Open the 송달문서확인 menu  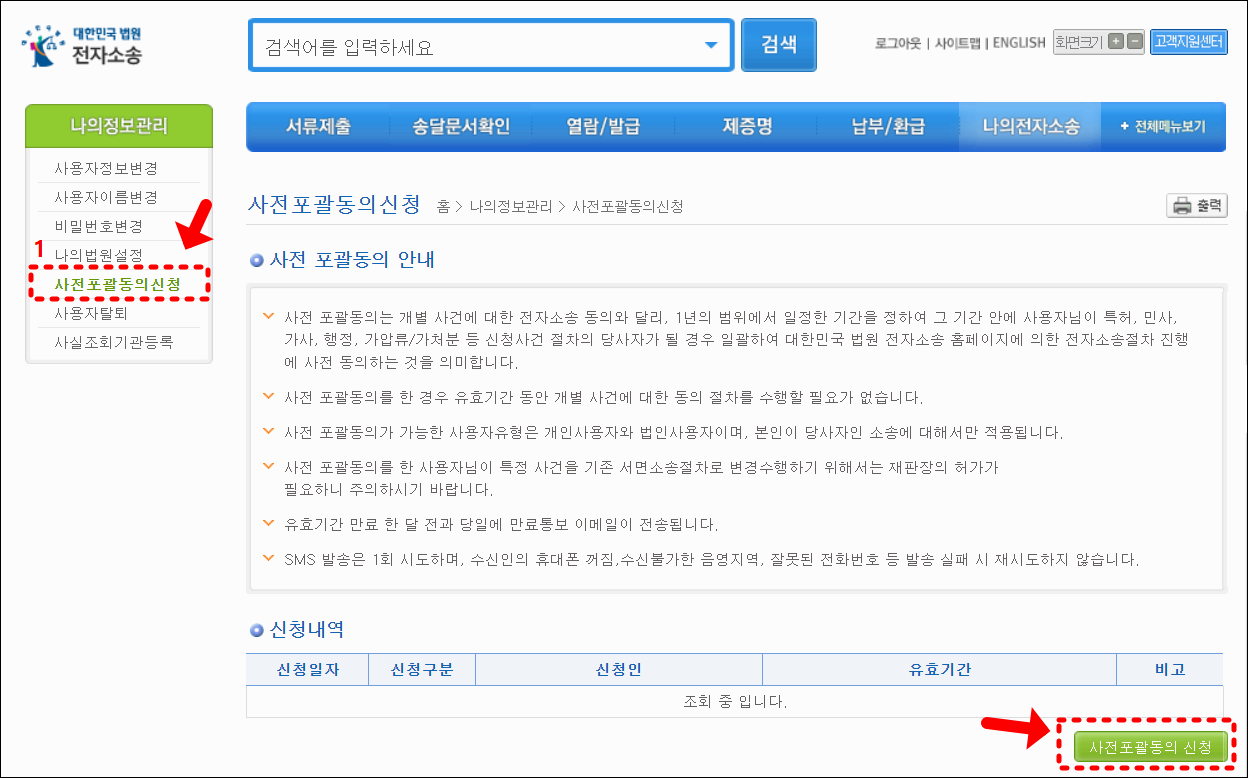click(462, 127)
